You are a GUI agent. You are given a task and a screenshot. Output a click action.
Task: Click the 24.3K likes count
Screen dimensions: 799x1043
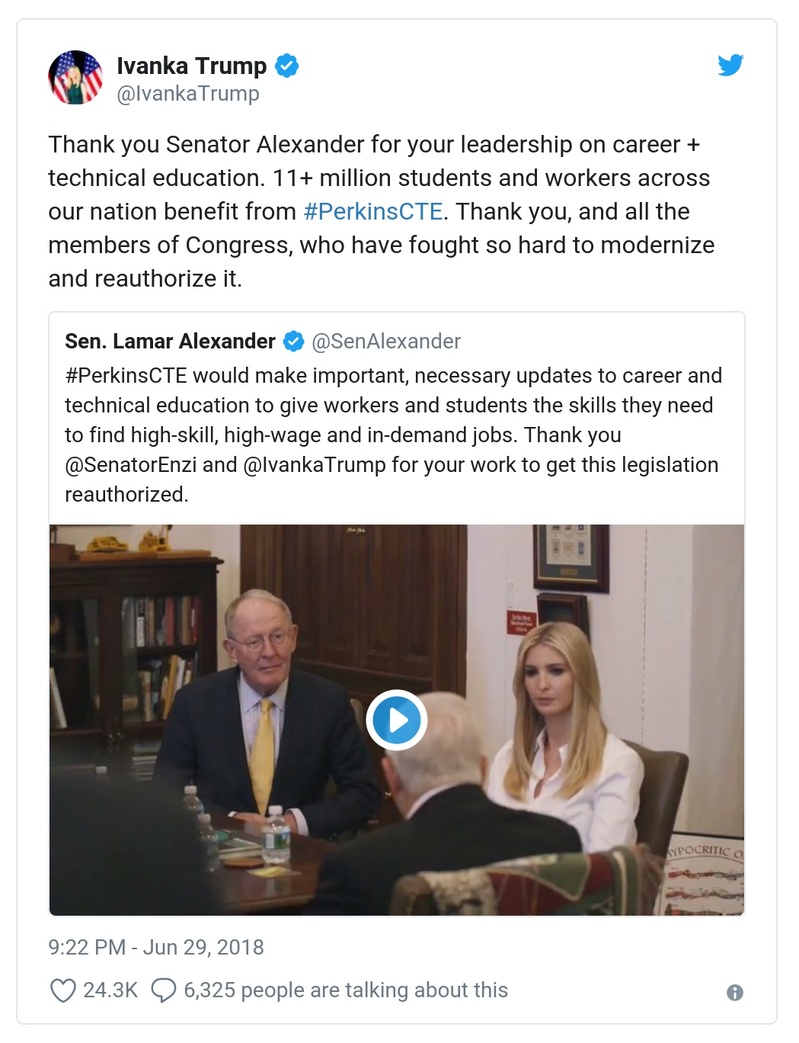tap(111, 990)
